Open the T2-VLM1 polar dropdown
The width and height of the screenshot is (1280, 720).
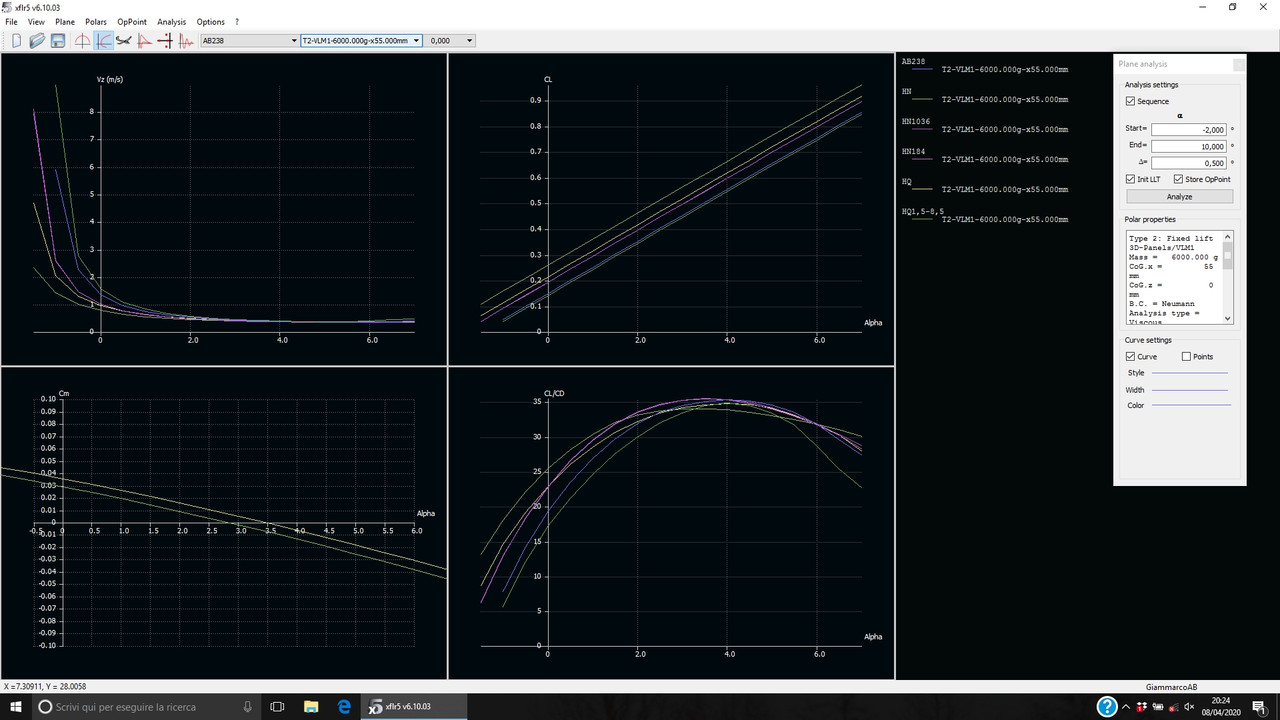[x=361, y=41]
